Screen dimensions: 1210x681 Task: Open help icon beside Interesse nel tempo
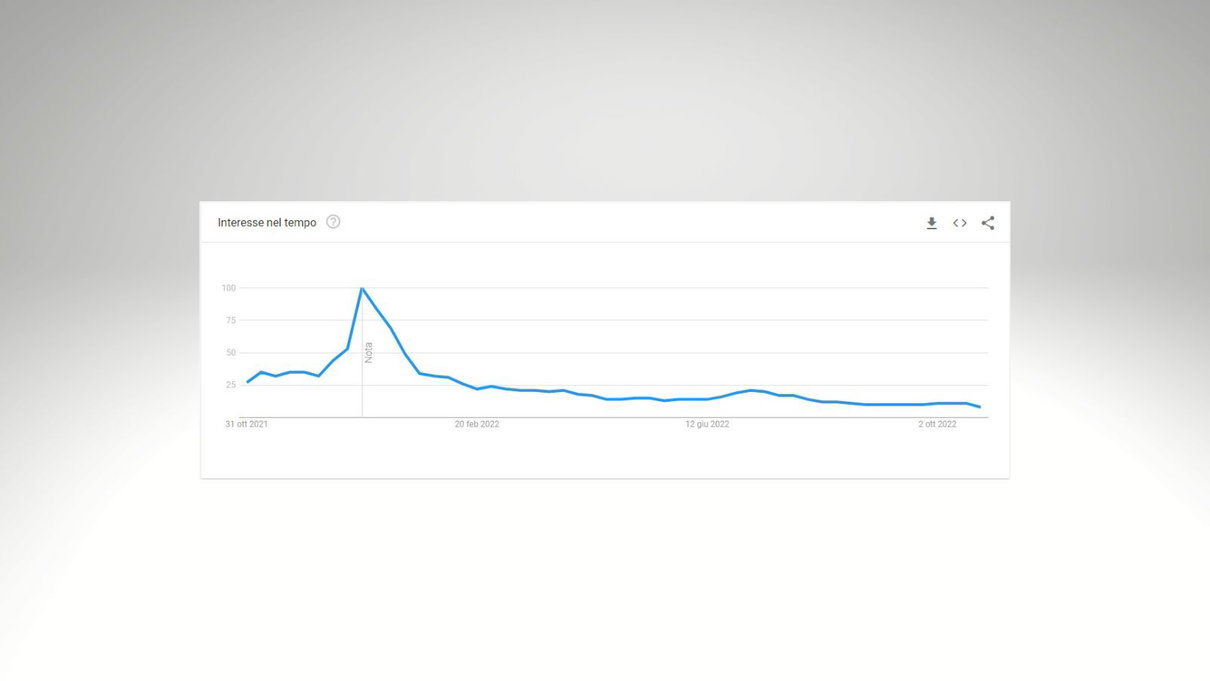(x=333, y=222)
